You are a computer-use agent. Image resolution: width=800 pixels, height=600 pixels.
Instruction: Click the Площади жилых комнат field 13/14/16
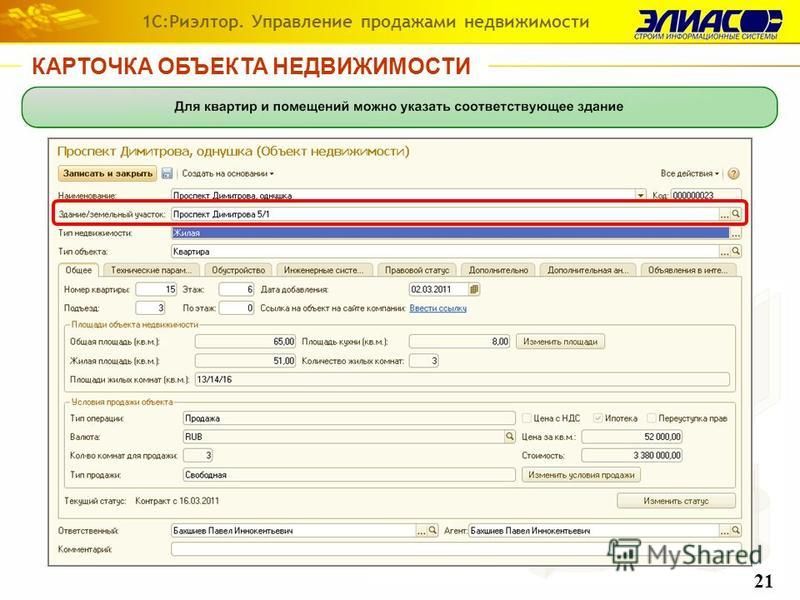(462, 380)
